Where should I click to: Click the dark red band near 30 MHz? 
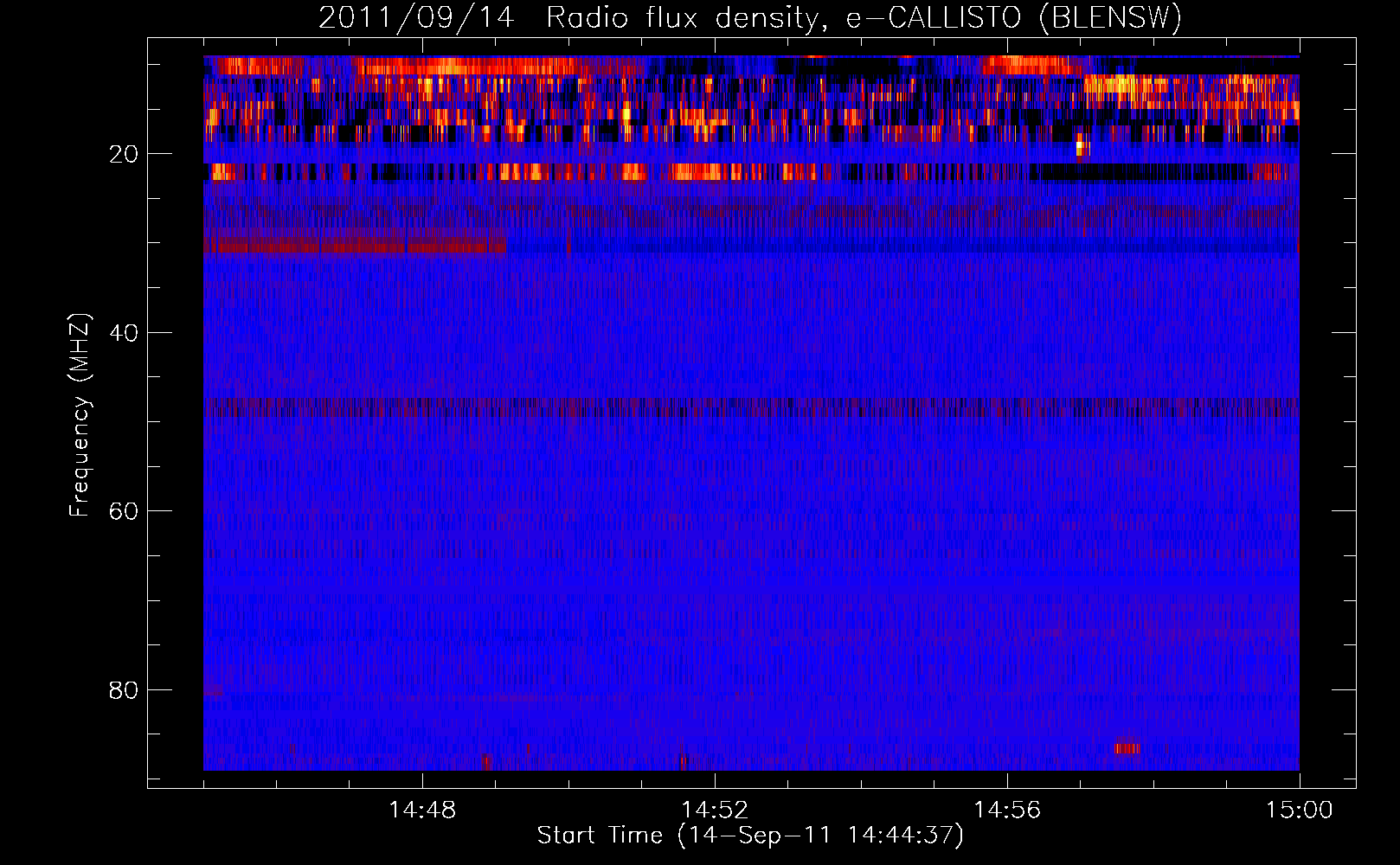point(355,247)
